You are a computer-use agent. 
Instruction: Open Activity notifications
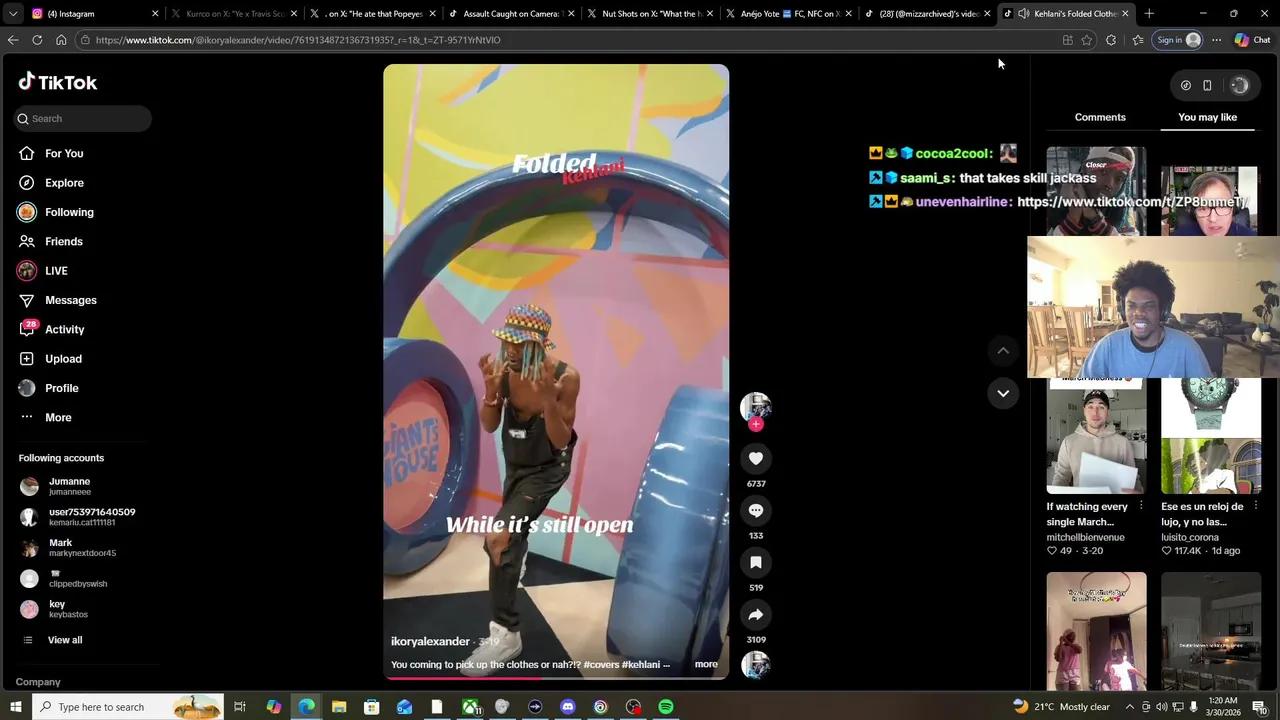64,329
